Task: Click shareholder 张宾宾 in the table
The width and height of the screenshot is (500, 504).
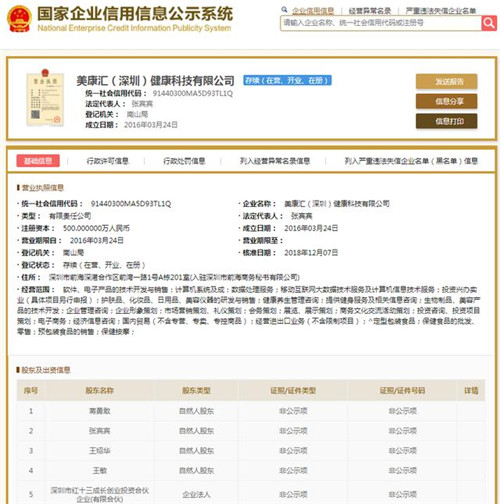Action: coord(99,431)
